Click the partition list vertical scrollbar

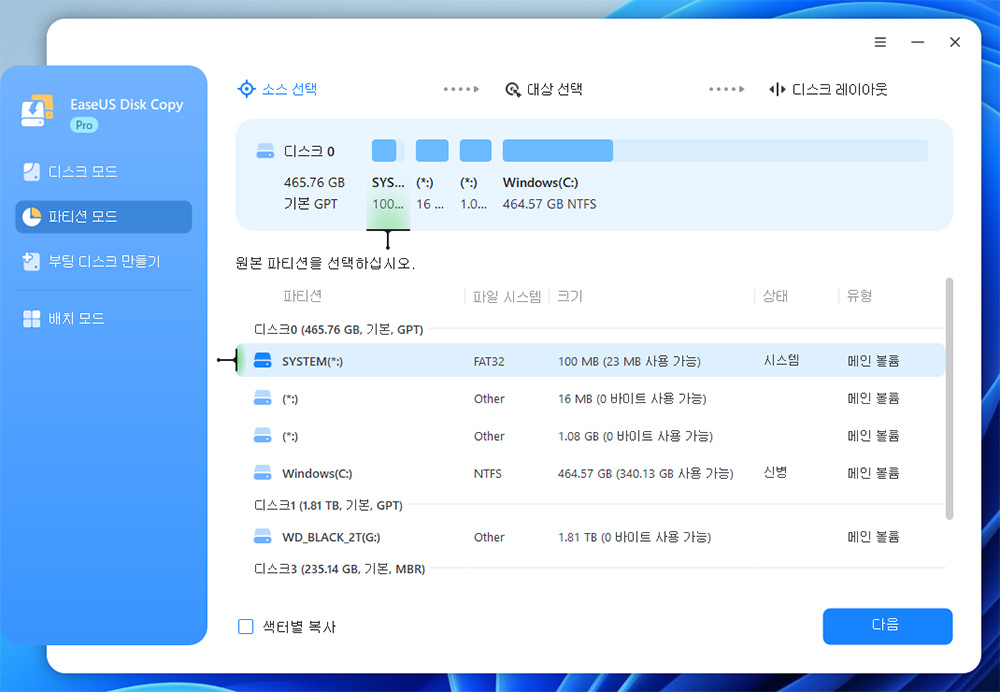[950, 399]
